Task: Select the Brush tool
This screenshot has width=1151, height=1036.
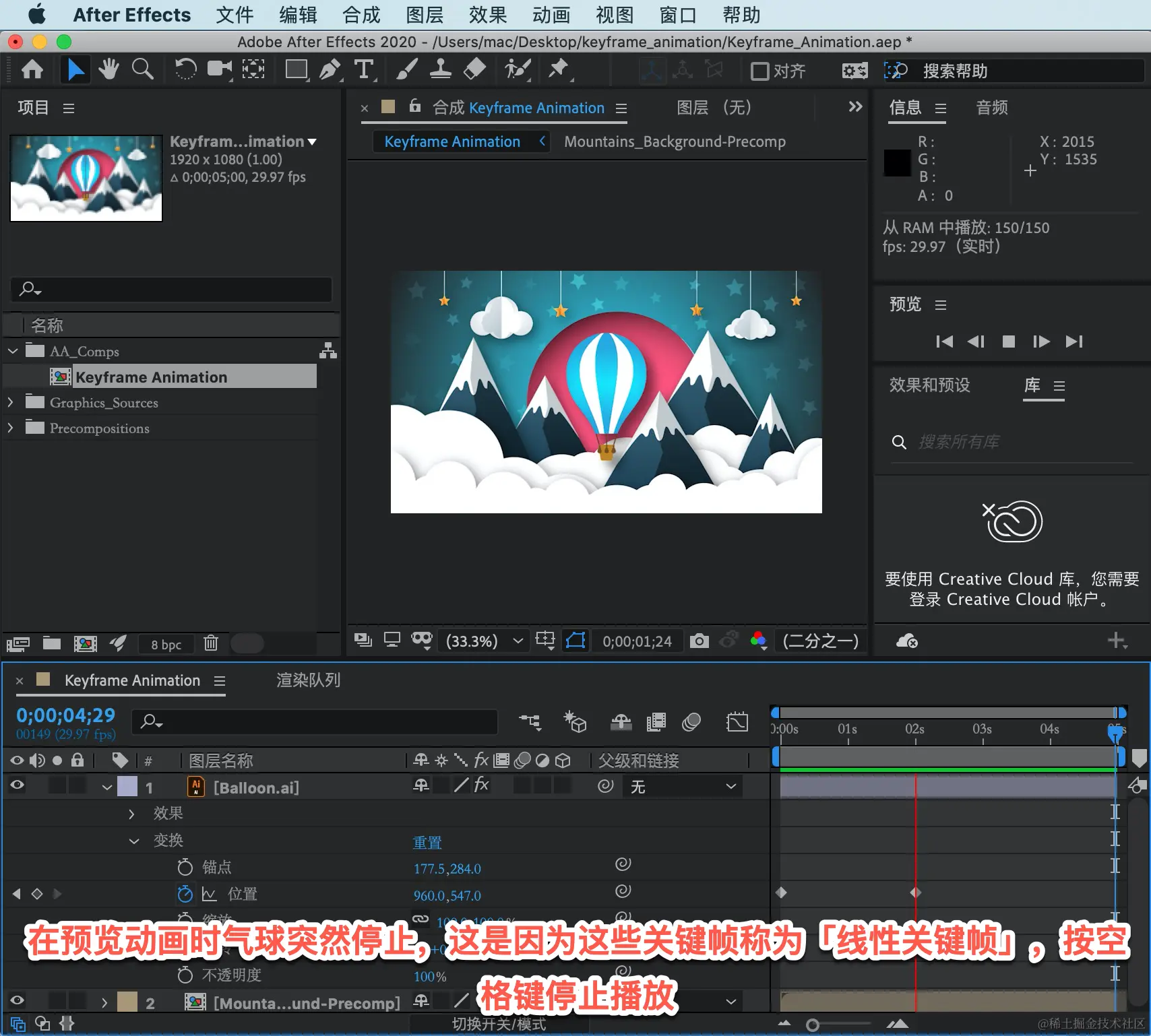Action: [406, 69]
